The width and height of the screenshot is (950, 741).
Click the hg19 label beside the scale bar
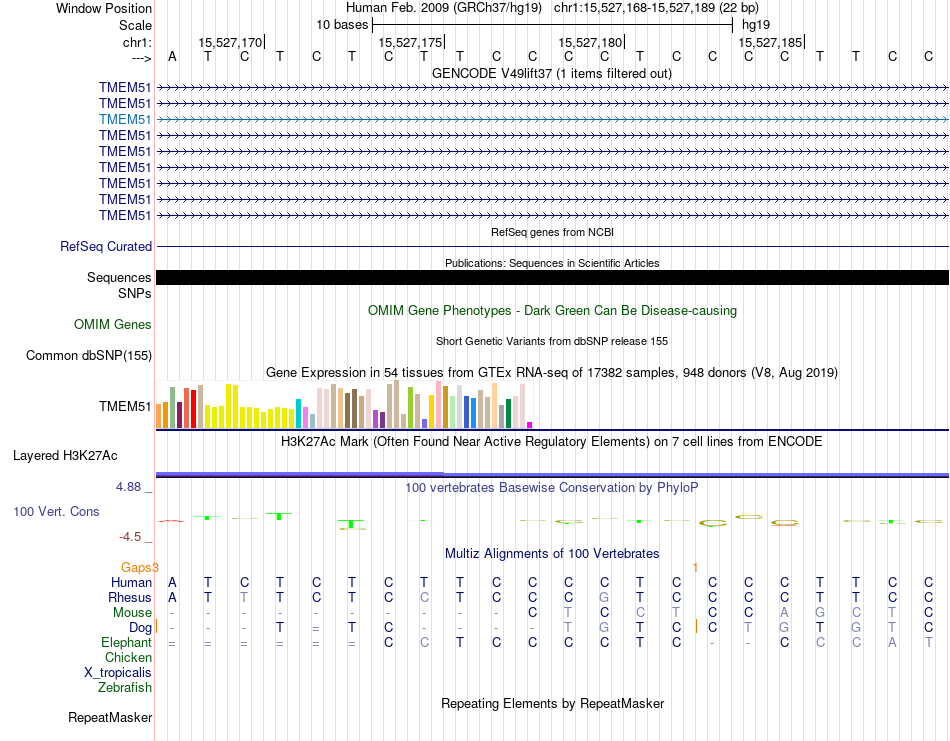click(756, 25)
